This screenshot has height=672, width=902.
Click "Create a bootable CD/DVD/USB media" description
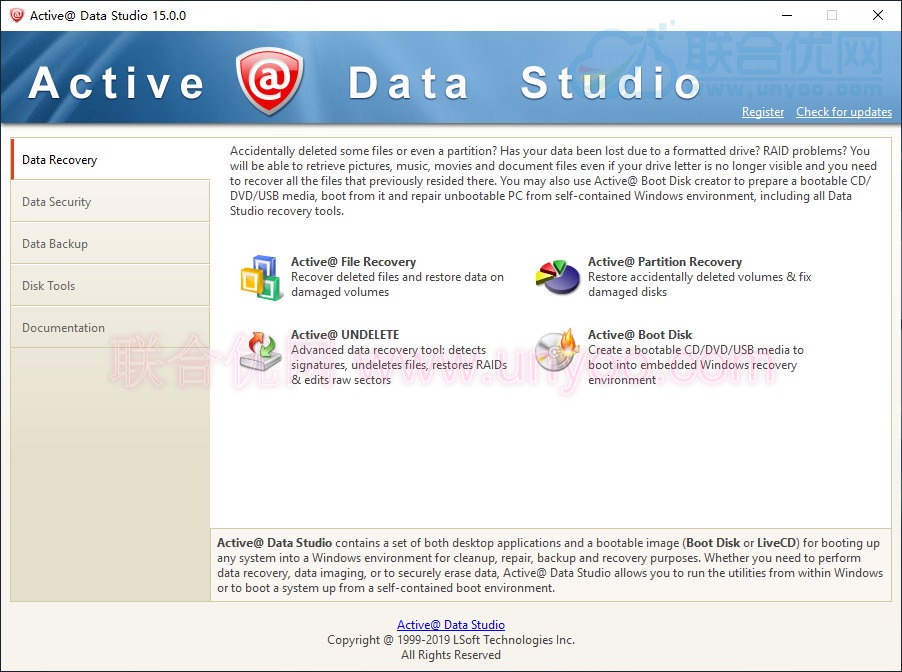coord(695,365)
